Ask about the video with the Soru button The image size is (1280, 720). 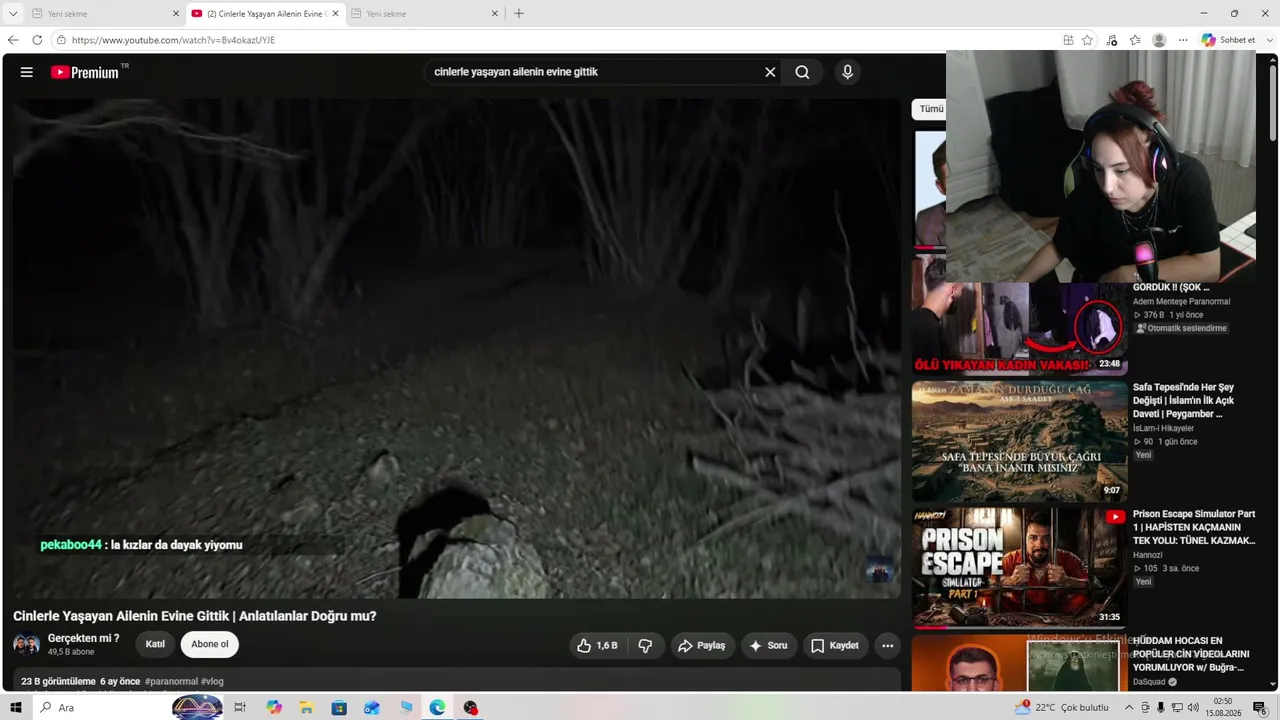tap(768, 646)
